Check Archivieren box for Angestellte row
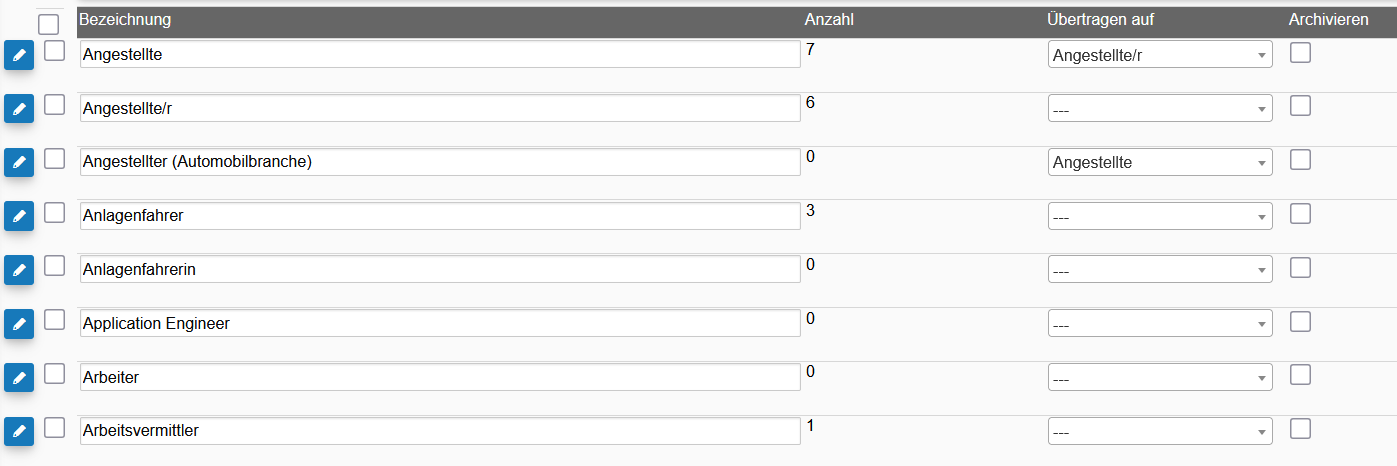The image size is (1397, 466). click(x=1300, y=52)
